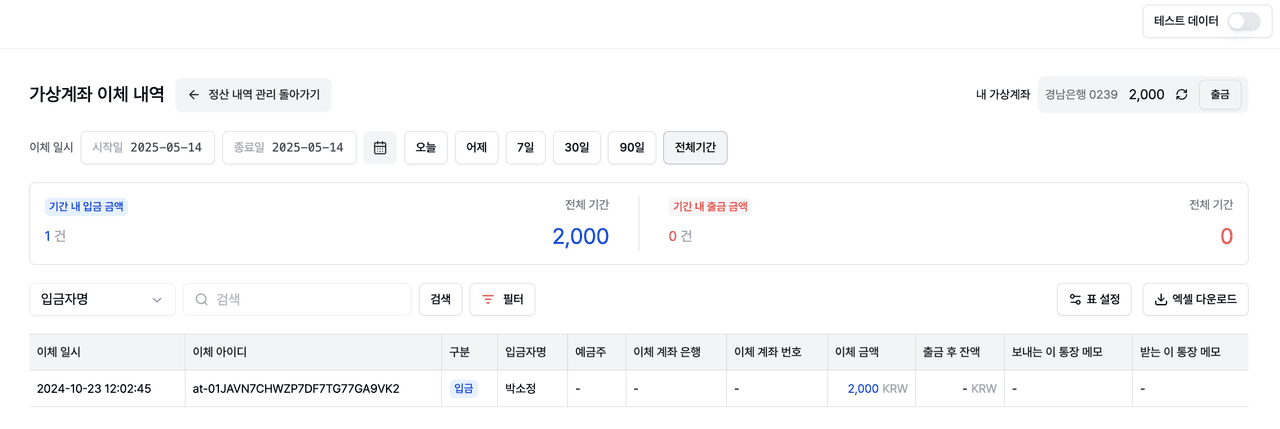This screenshot has width=1280, height=429.
Task: Select the 7일 period option
Action: point(525,148)
